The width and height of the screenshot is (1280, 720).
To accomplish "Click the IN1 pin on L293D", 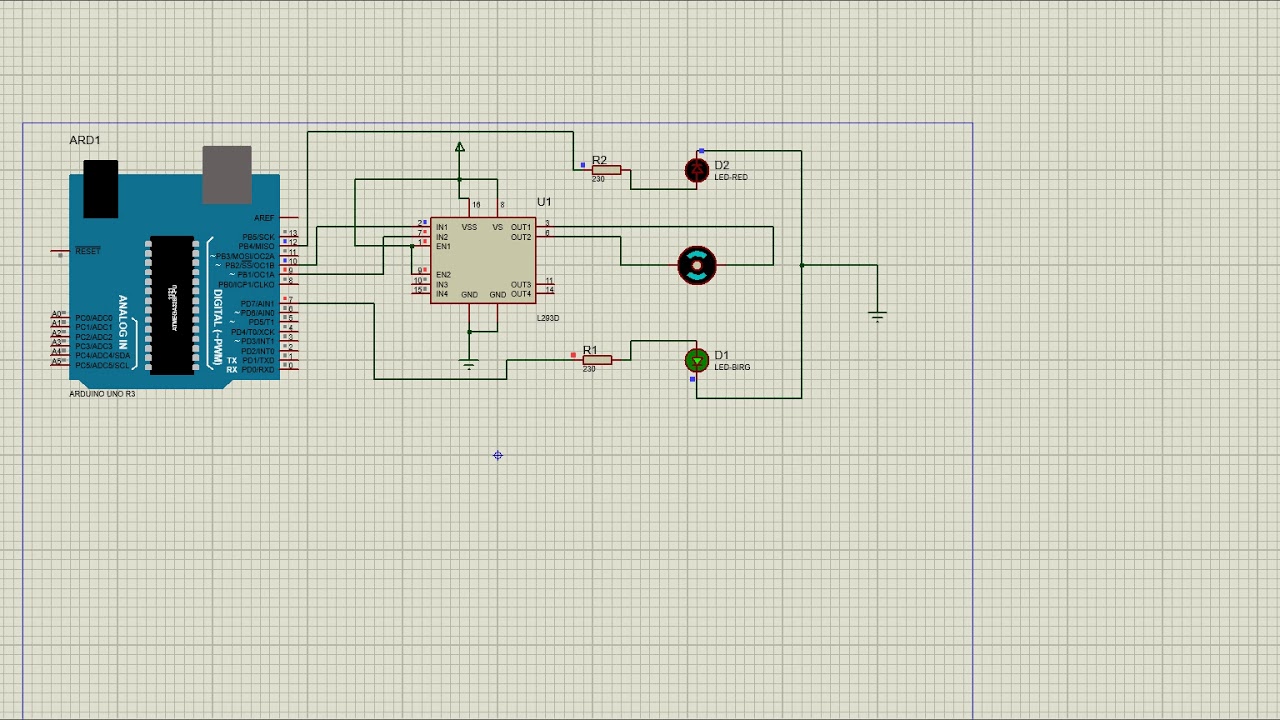I will [x=442, y=227].
